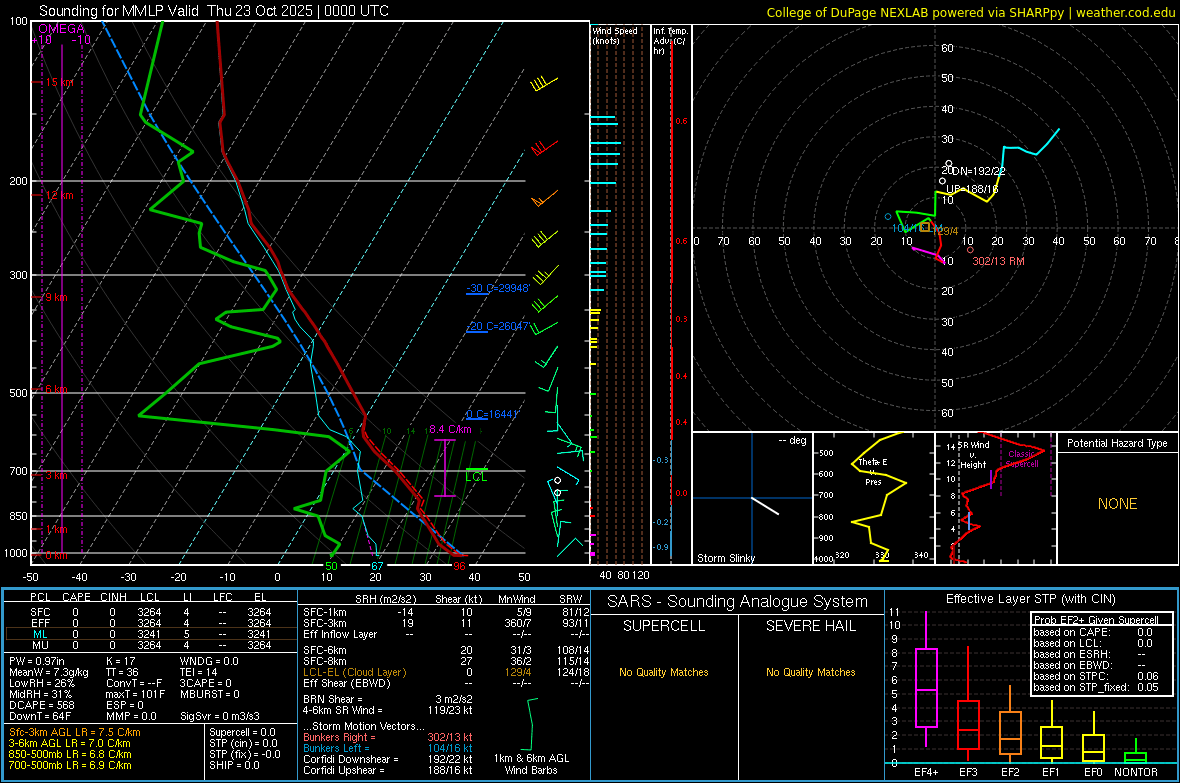Select the 15 km height marker
Image resolution: width=1180 pixels, height=783 pixels.
[59, 82]
